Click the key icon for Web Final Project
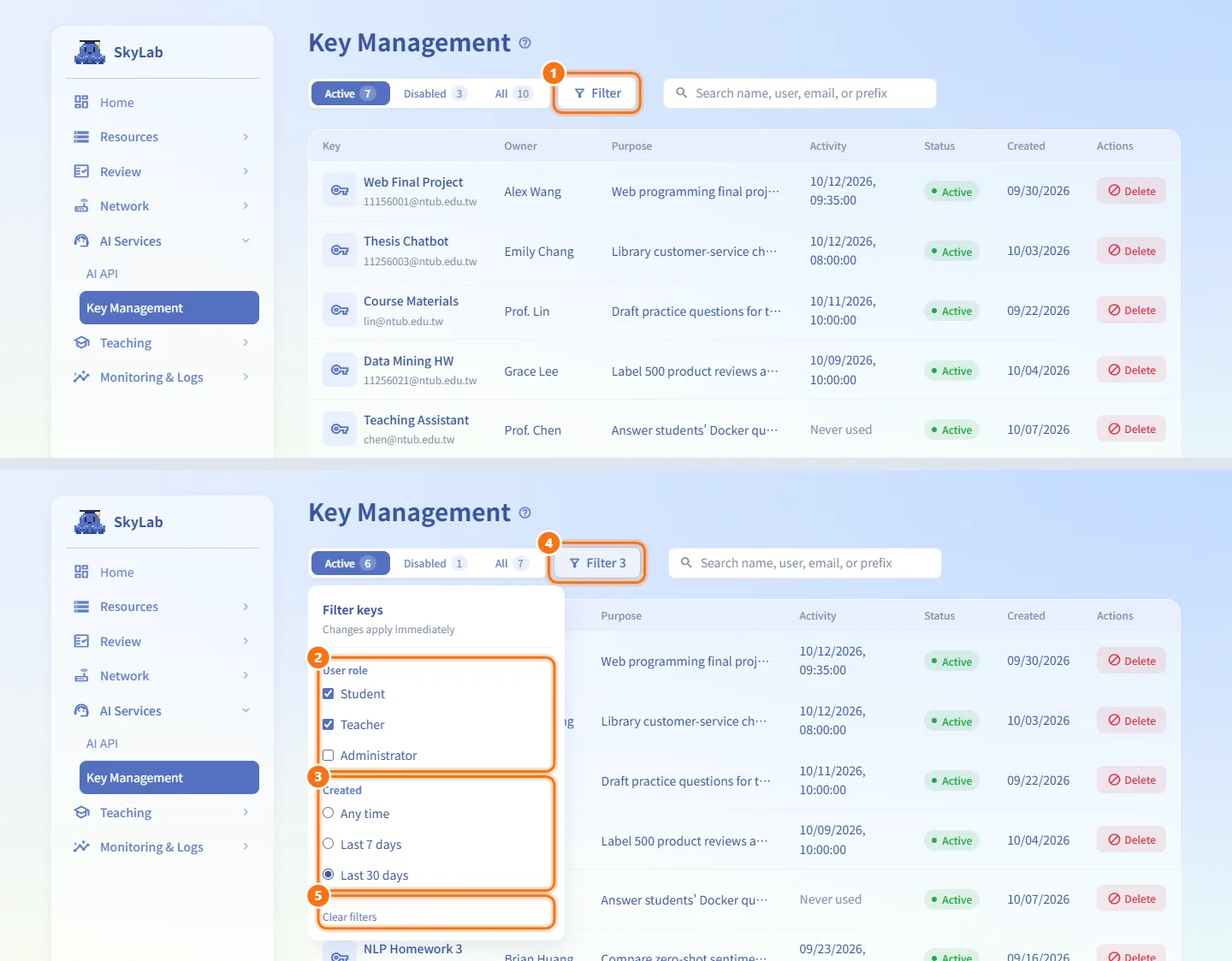Viewport: 1232px width, 961px height. [x=340, y=191]
